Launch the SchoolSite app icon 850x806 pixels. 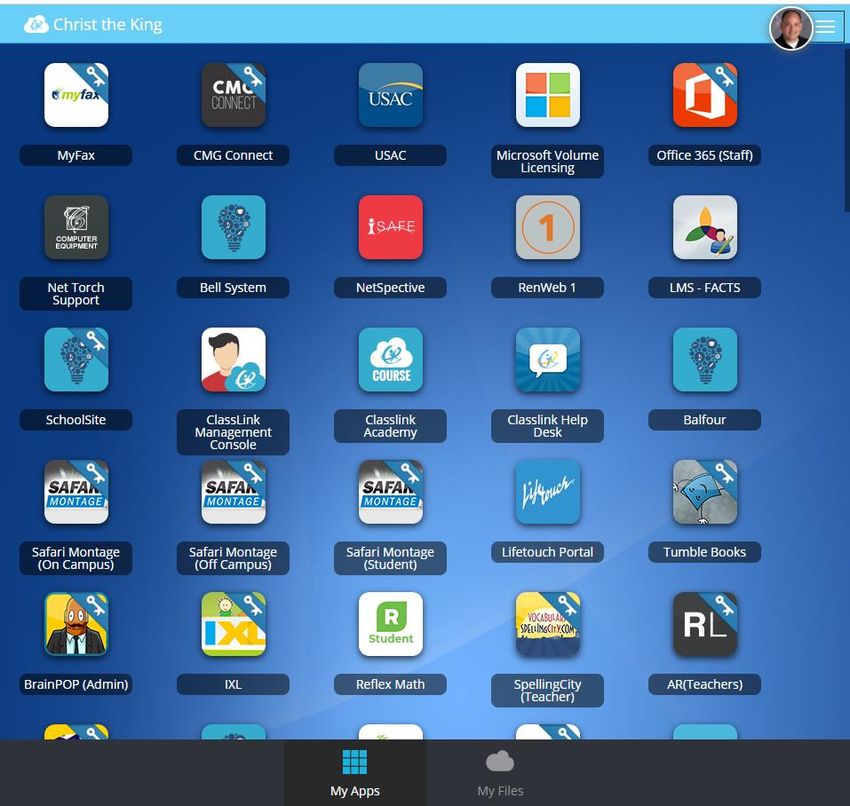tap(76, 359)
